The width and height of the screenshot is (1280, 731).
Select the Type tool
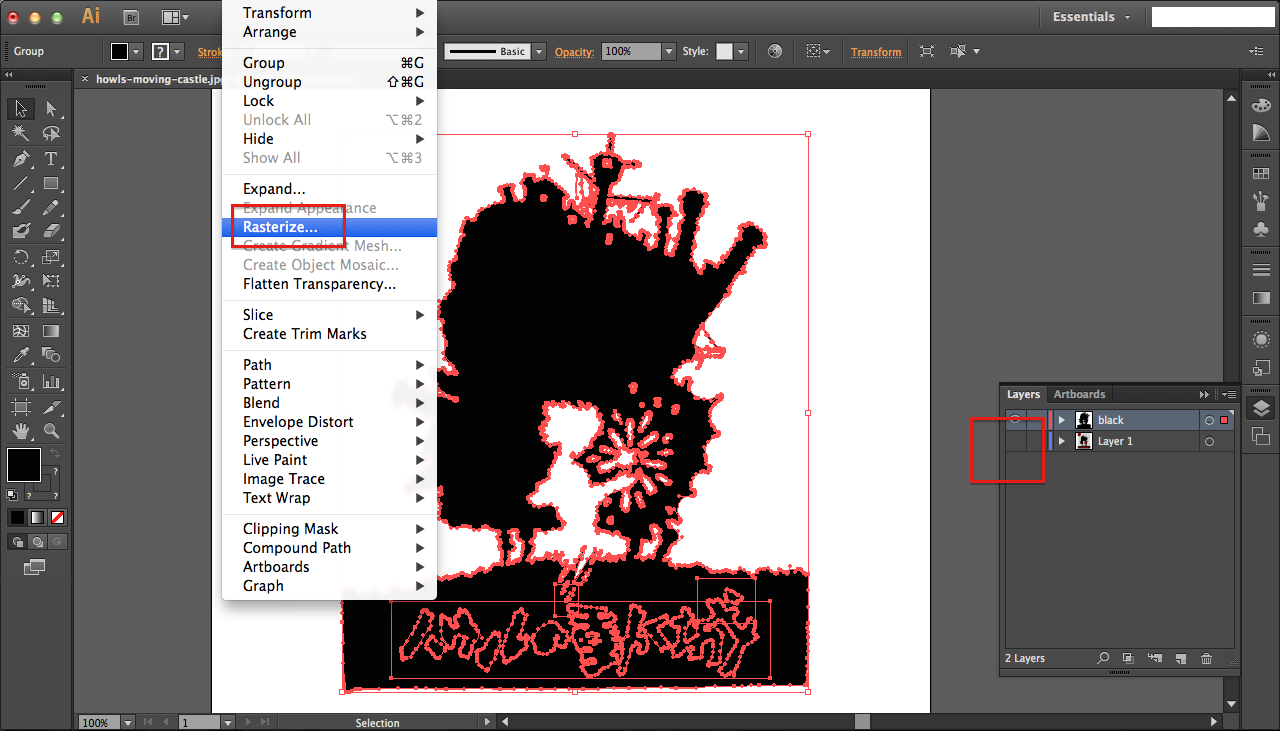click(51, 159)
